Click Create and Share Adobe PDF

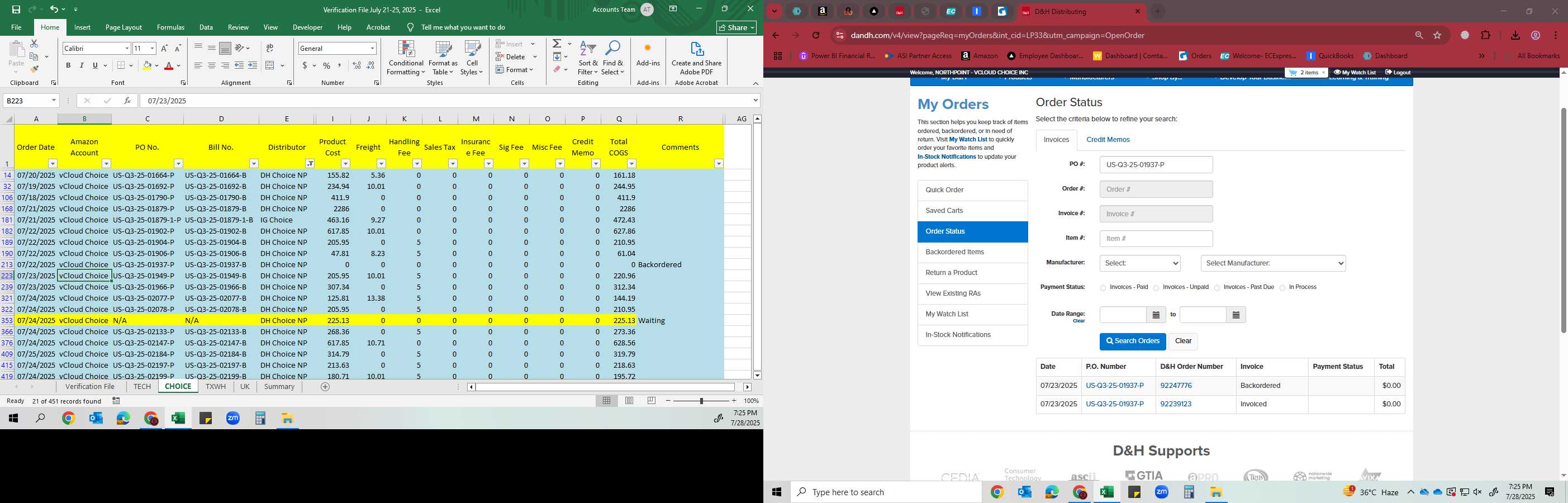point(696,59)
